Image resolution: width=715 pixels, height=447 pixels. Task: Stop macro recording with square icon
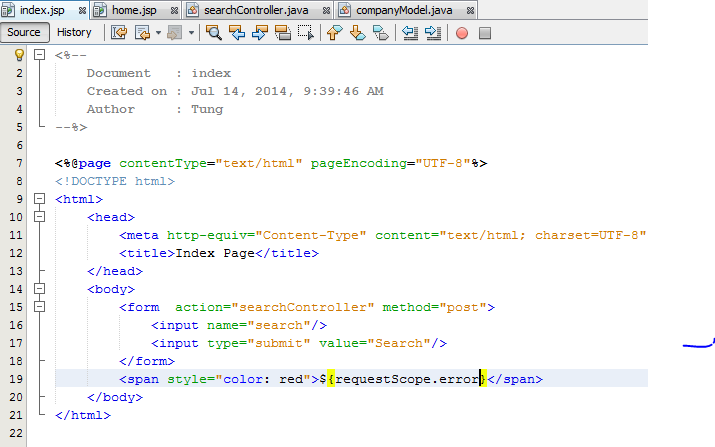(x=485, y=33)
